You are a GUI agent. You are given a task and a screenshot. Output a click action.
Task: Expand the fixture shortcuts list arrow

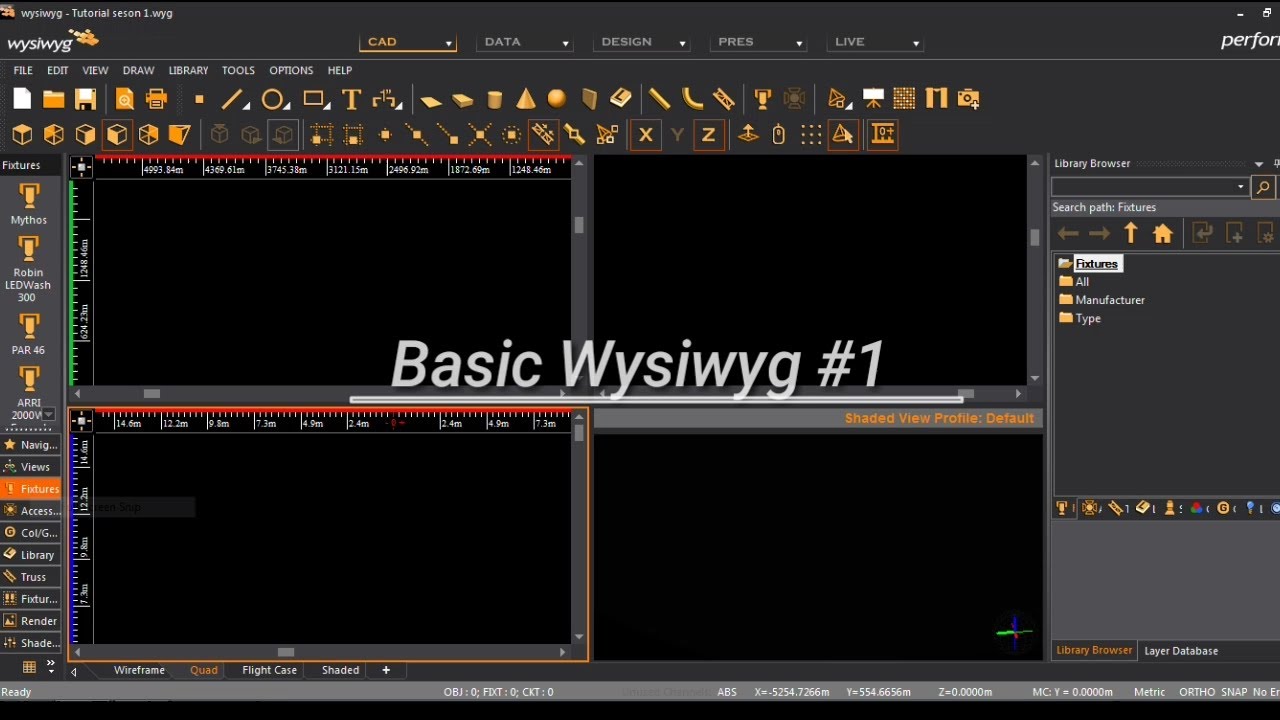[49, 414]
